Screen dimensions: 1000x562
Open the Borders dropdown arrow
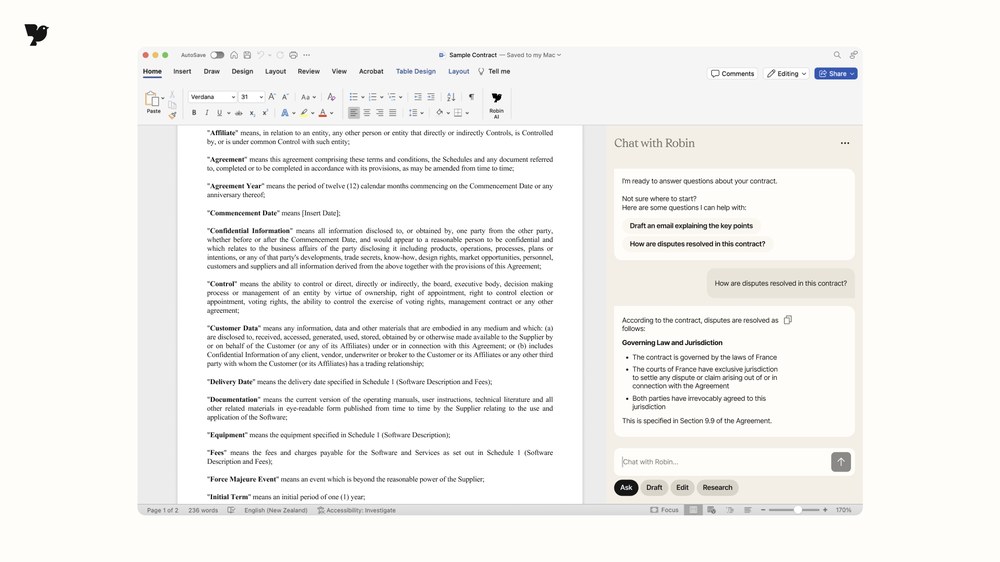[467, 114]
